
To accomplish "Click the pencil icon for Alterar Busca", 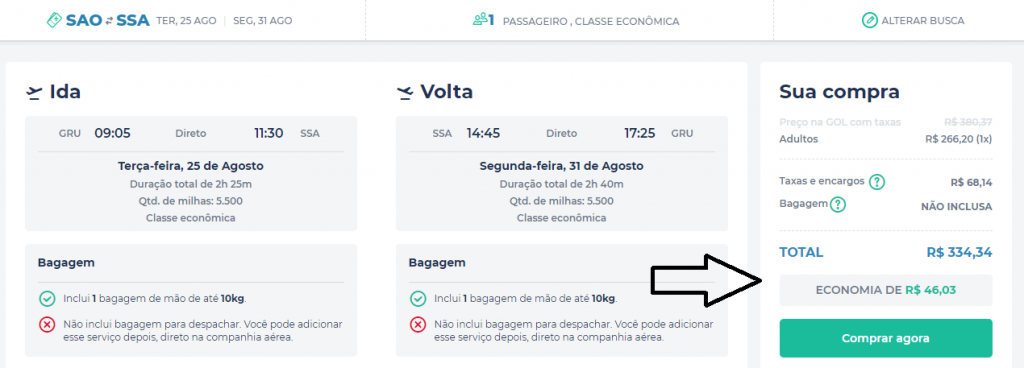I will coord(869,20).
